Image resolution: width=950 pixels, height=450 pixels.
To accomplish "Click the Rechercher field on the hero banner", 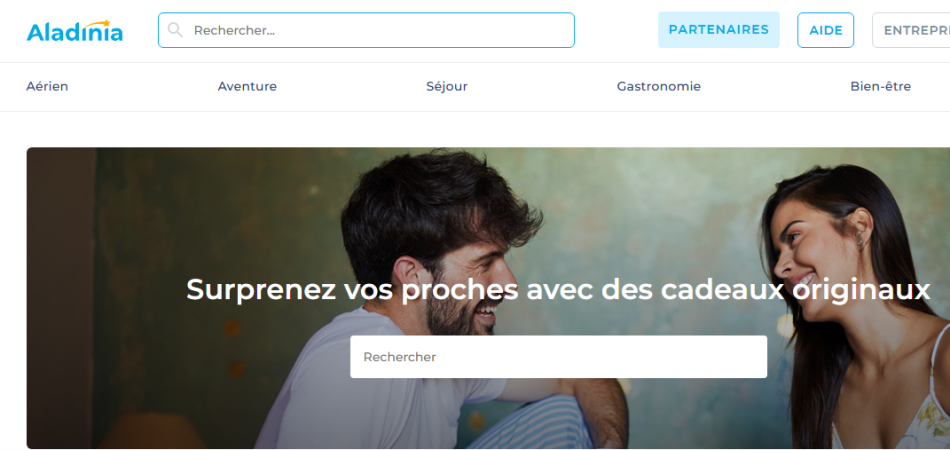I will (558, 357).
